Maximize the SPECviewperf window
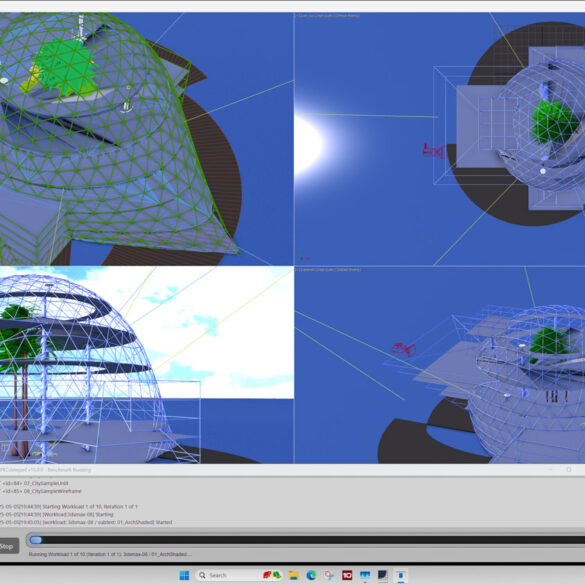Viewport: 585px width, 585px height. [x=569, y=470]
